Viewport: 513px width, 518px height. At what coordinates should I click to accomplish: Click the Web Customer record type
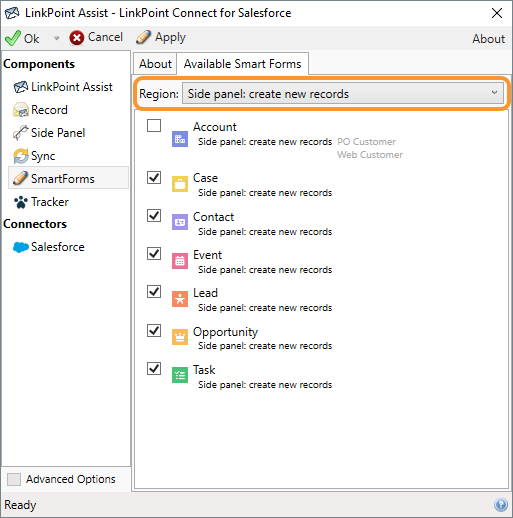(370, 155)
